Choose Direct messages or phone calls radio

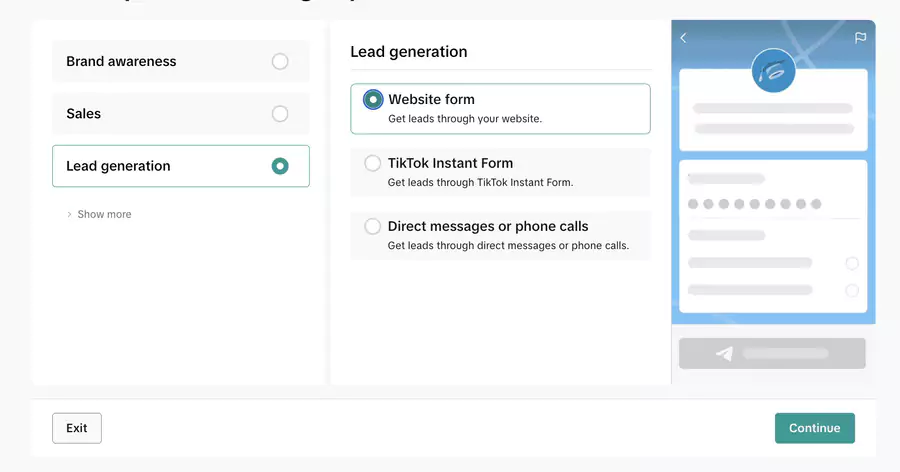point(373,226)
